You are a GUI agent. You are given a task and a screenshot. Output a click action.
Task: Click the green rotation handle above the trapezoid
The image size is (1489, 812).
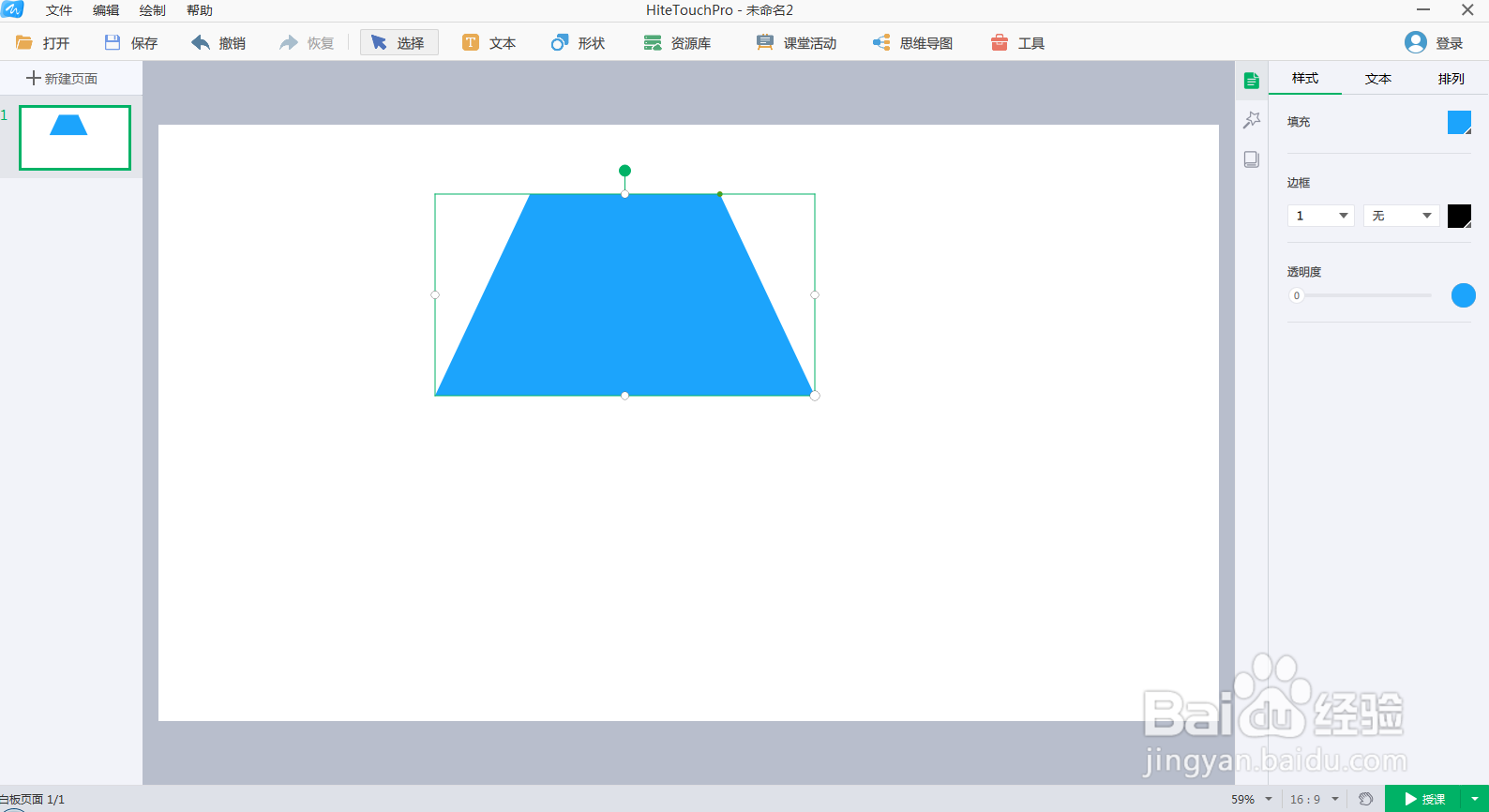624,171
